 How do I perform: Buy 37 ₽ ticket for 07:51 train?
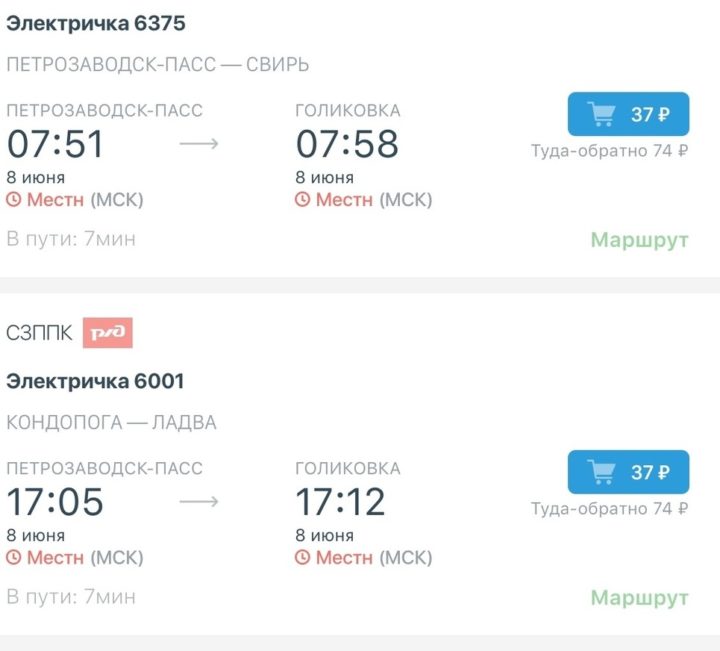point(628,114)
